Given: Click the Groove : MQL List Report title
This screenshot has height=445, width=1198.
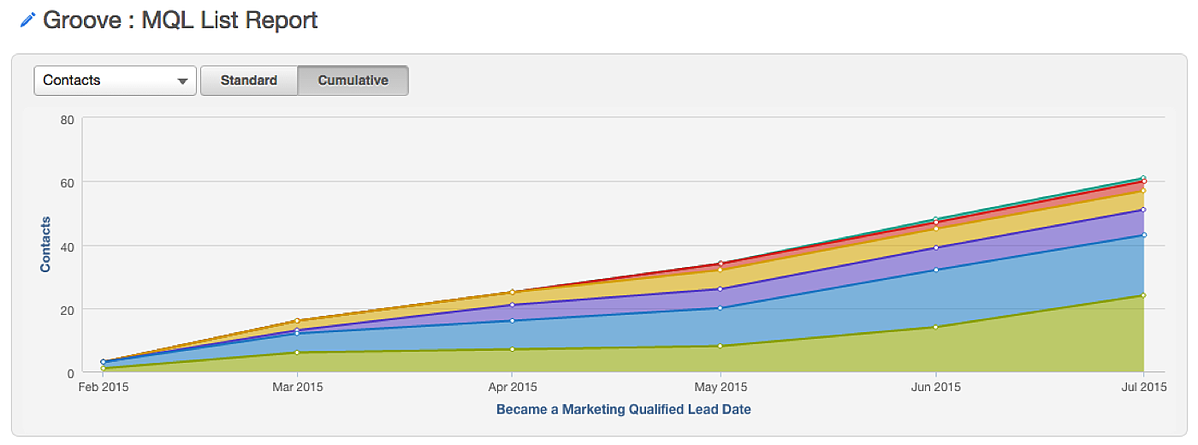Looking at the screenshot, I should (x=180, y=20).
